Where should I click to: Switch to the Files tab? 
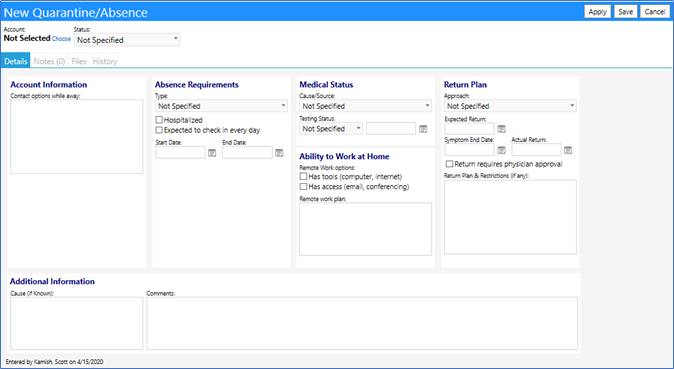[79, 61]
